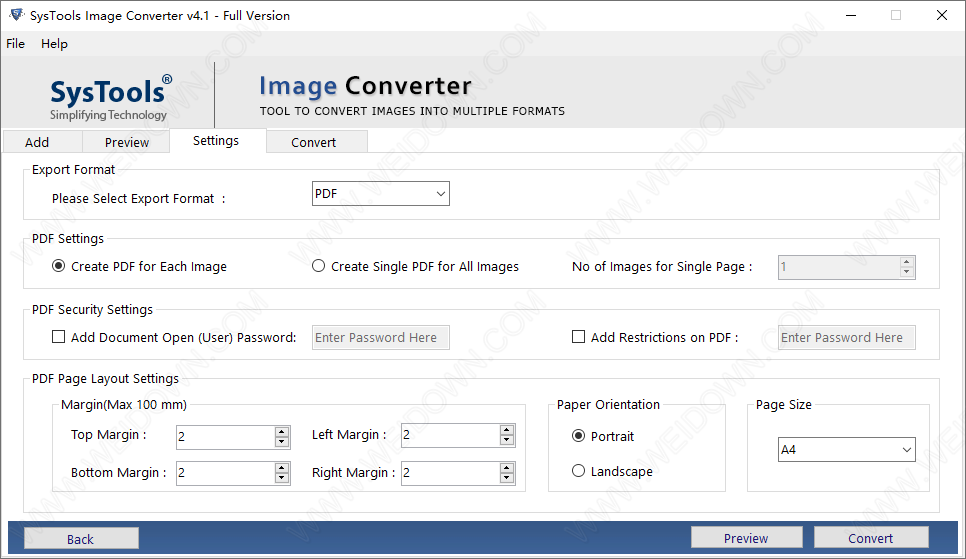Tick Add Restrictions on PDF checkbox

tap(578, 337)
